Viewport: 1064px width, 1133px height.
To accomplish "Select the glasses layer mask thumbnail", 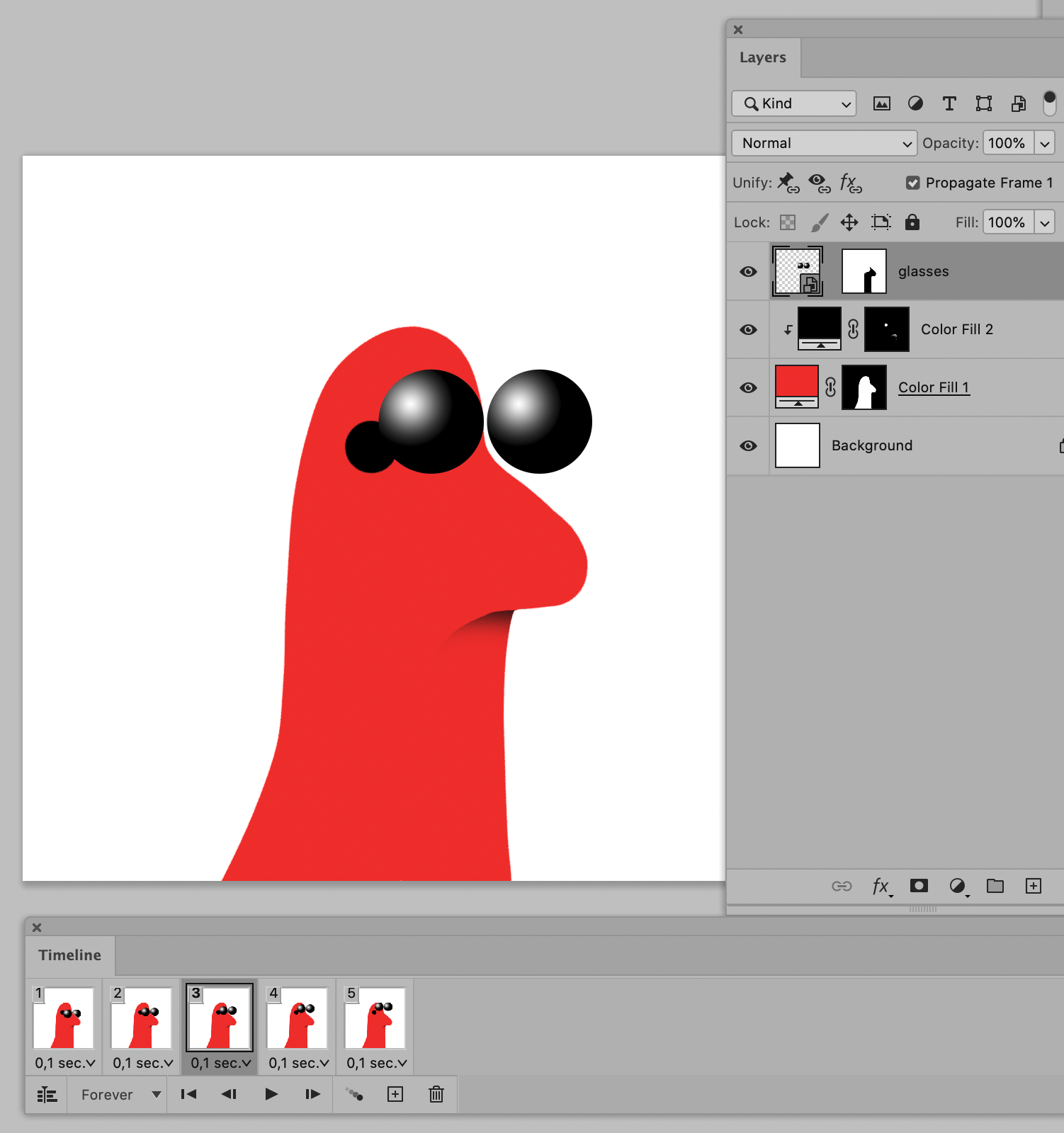I will 864,271.
